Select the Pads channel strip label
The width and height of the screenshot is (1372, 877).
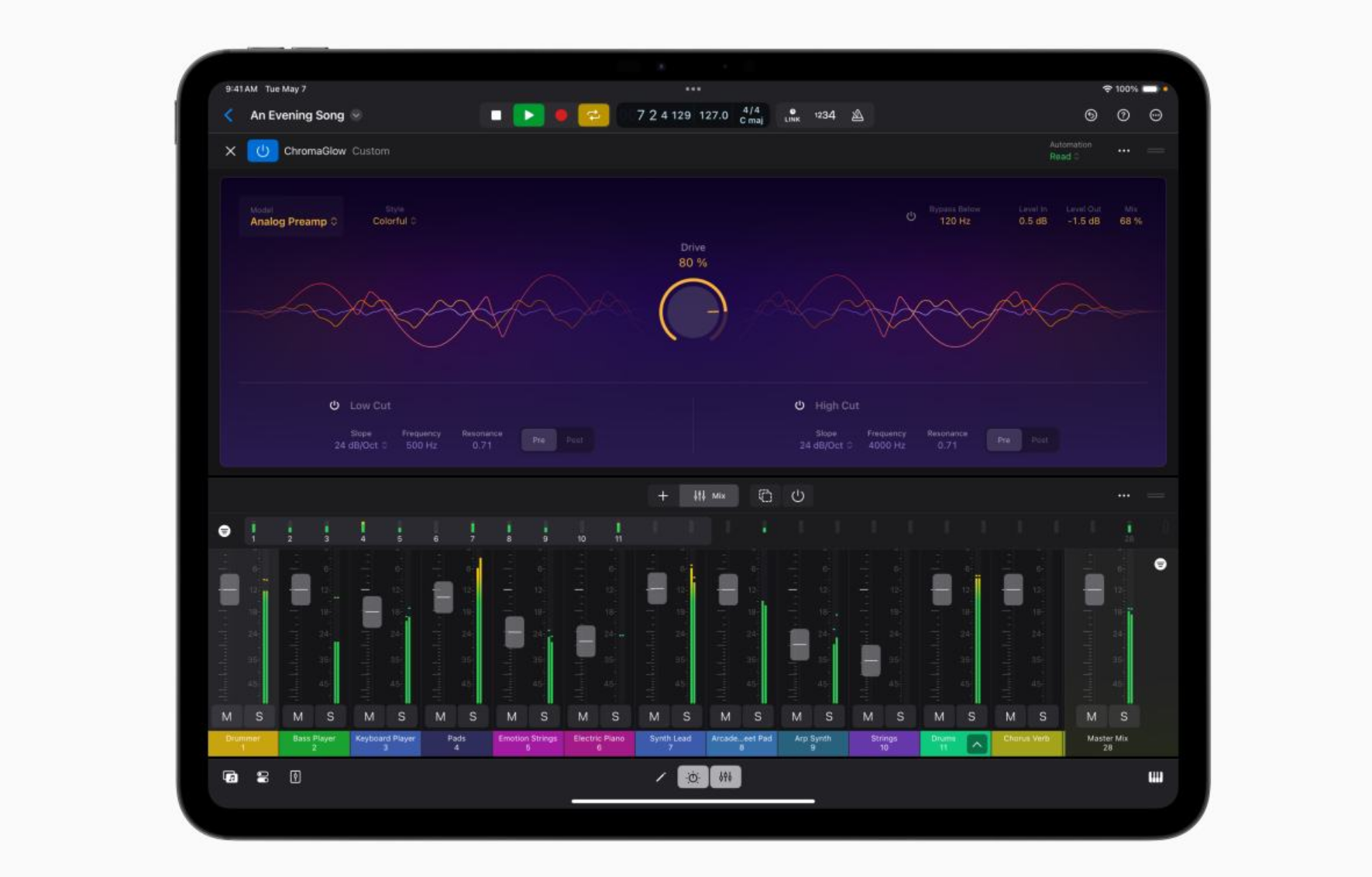(456, 743)
